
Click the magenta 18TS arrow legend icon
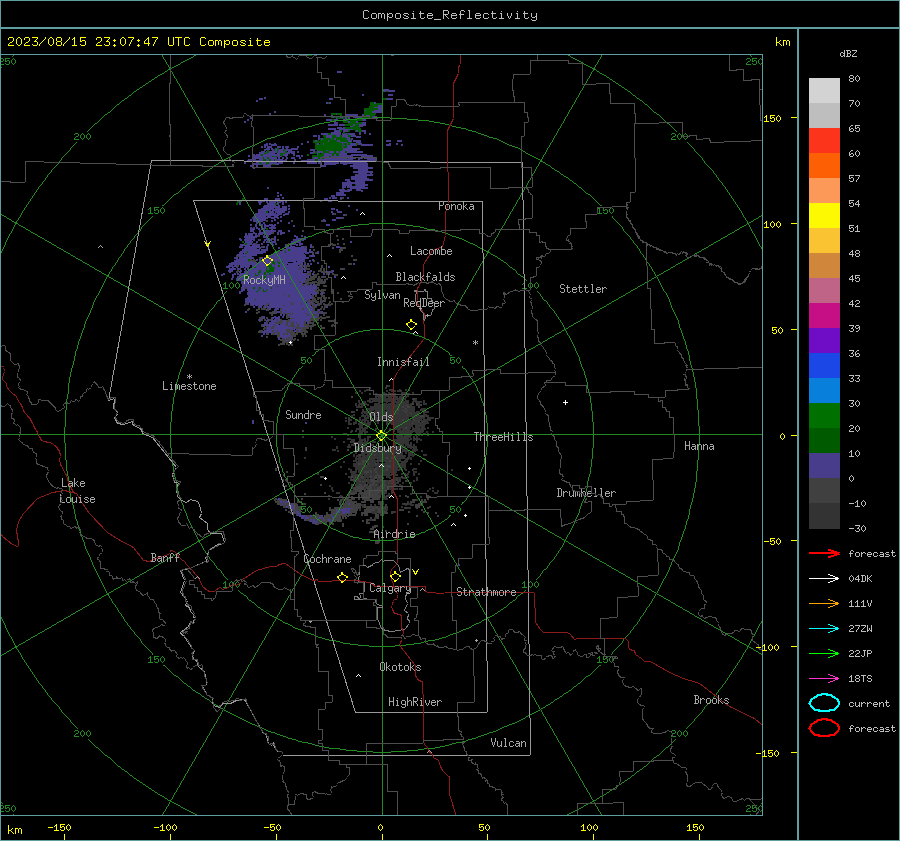coord(824,679)
